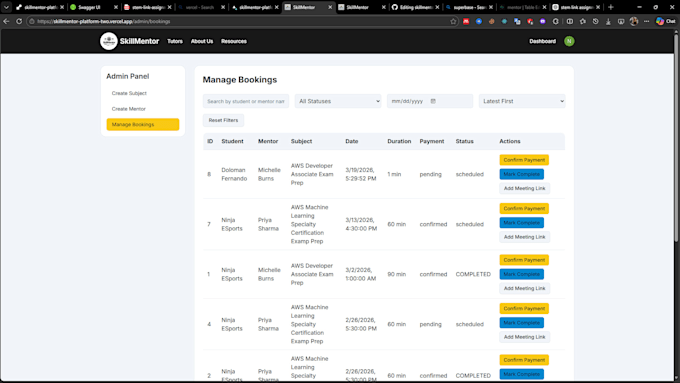Confirm Payment for booking 2
Screen dimensions: 680x383
point(524,360)
